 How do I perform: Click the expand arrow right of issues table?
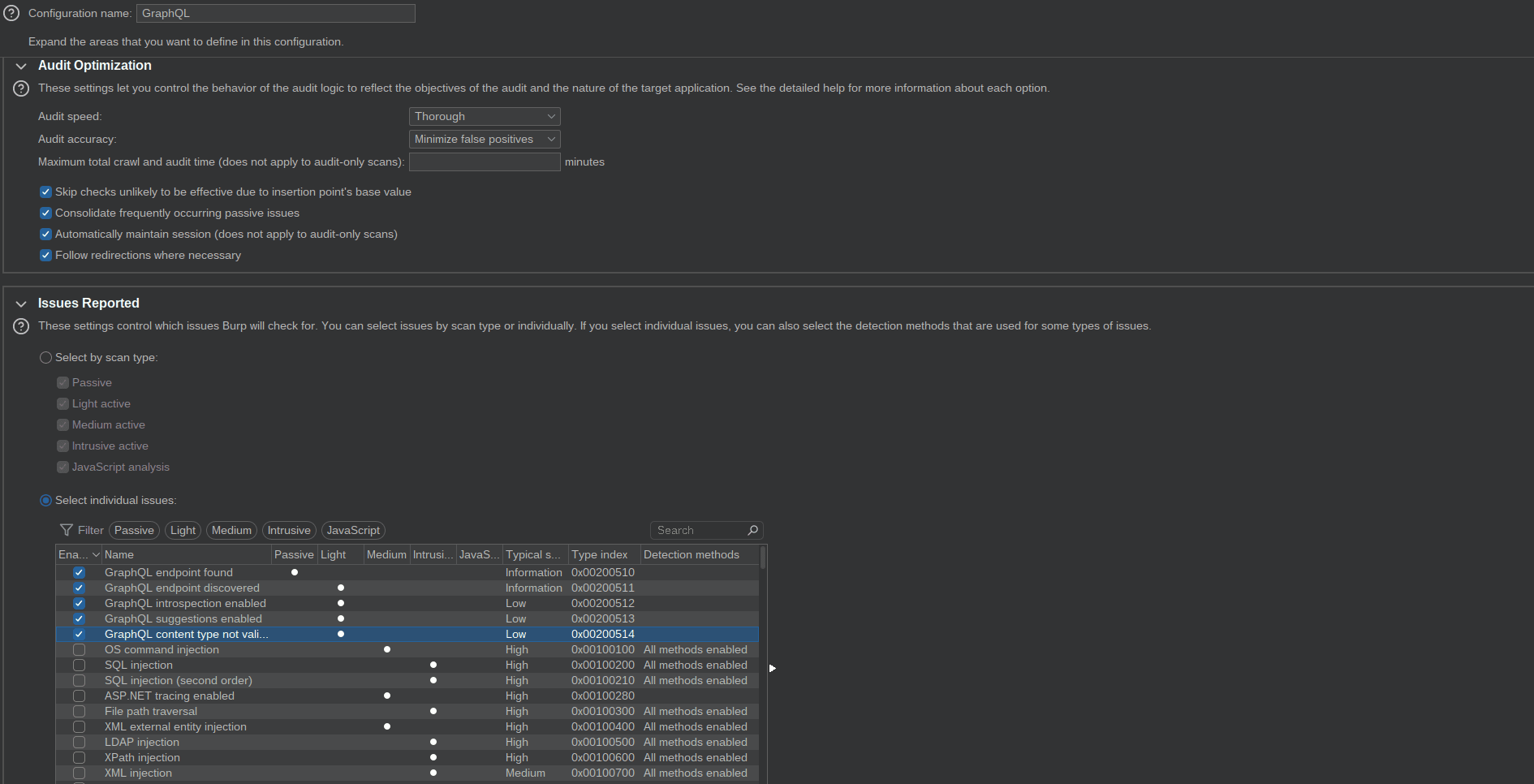click(773, 669)
